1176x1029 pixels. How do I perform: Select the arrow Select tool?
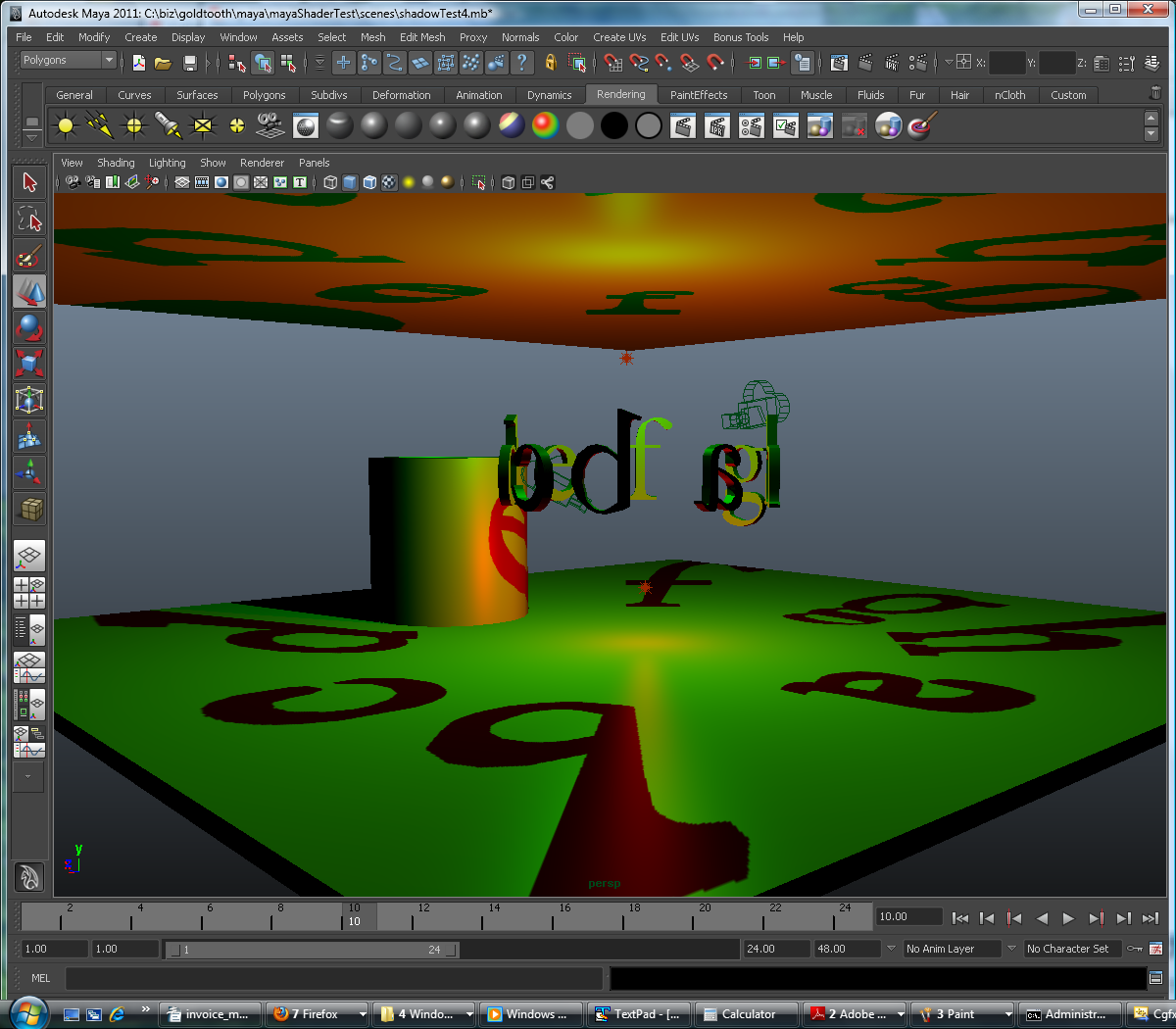(29, 182)
